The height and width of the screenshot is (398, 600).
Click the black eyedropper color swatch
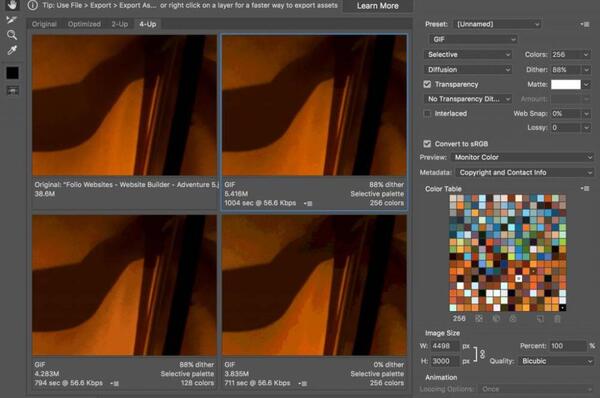[x=12, y=73]
